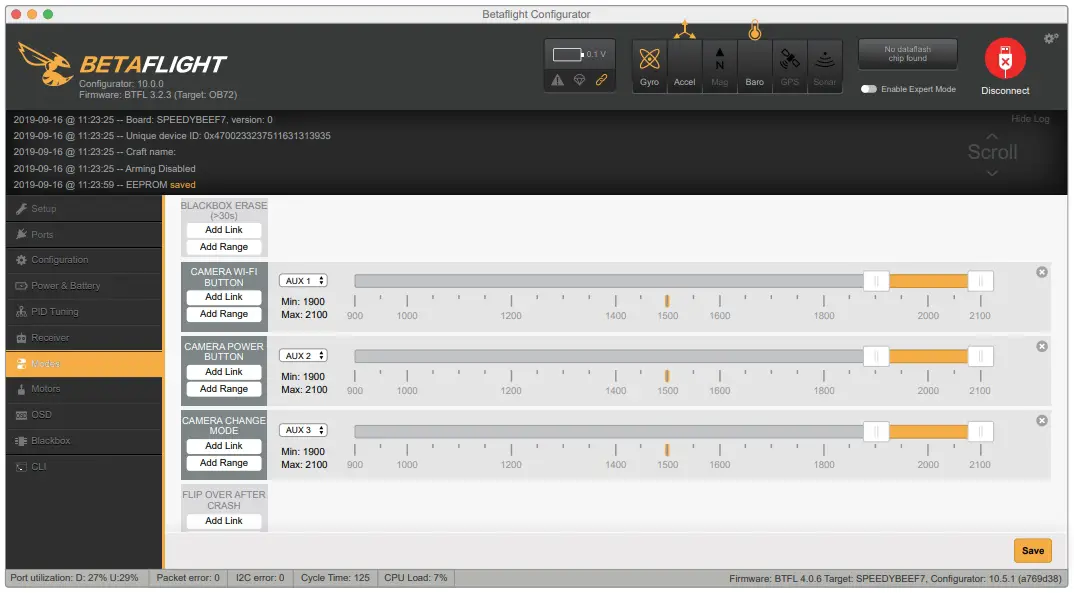The height and width of the screenshot is (593, 1074).
Task: Click the Baro sensor icon
Action: (x=754, y=60)
